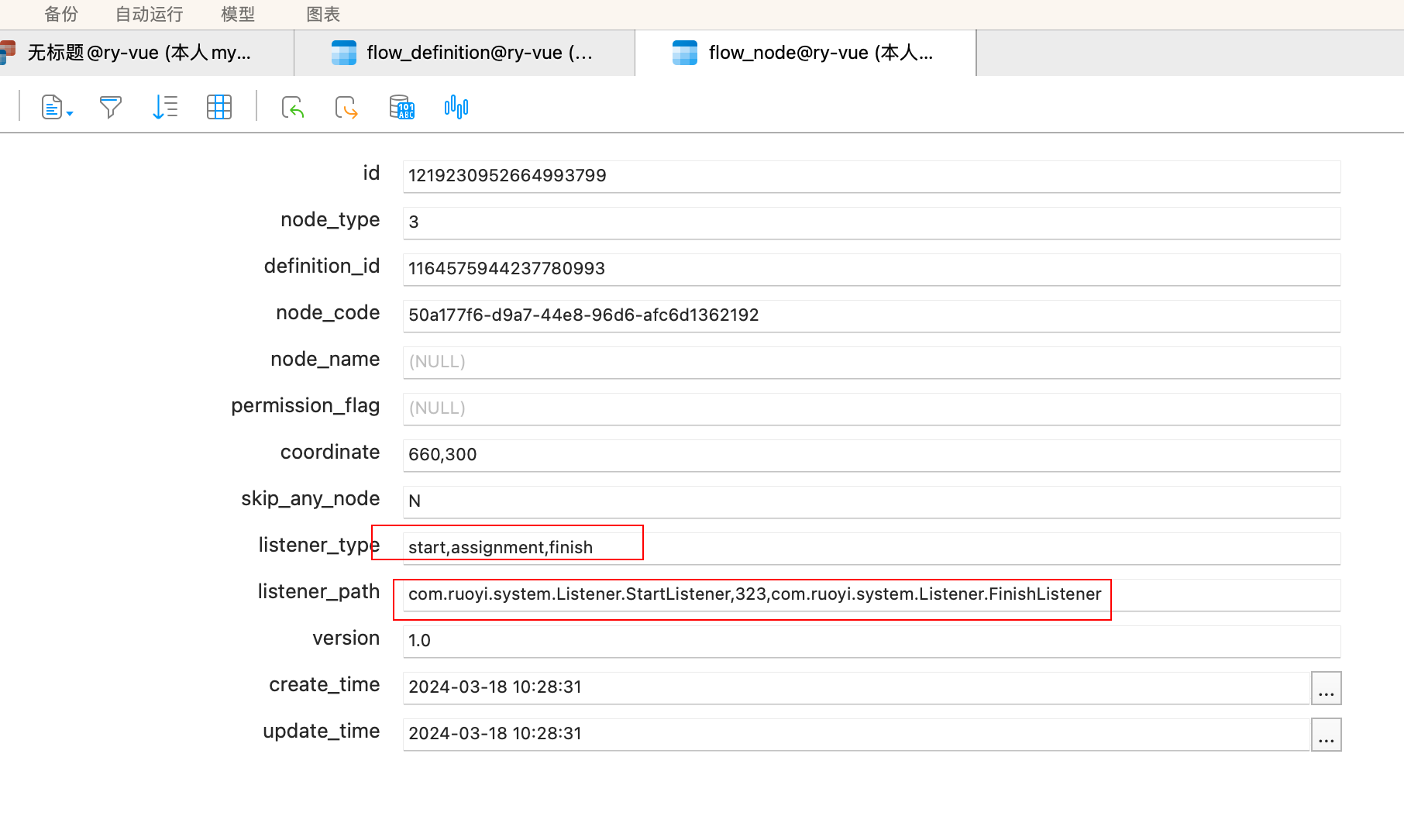The image size is (1404, 840).
Task: Click the node_code value field
Action: pos(872,315)
